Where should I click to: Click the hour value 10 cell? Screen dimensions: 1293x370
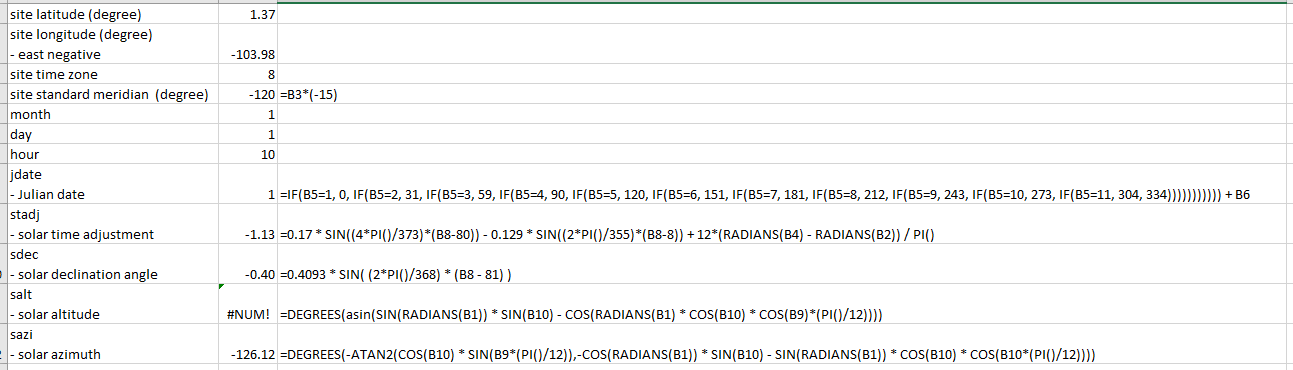248,155
